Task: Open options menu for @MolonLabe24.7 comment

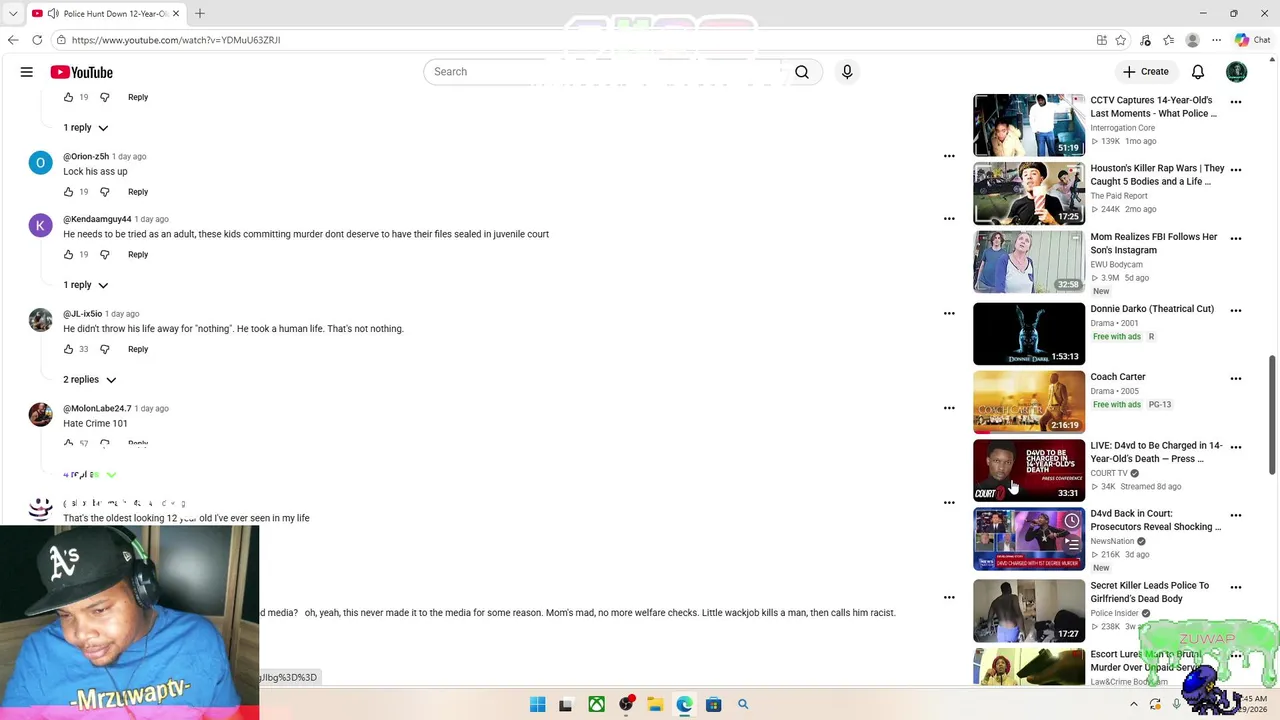Action: click(949, 408)
